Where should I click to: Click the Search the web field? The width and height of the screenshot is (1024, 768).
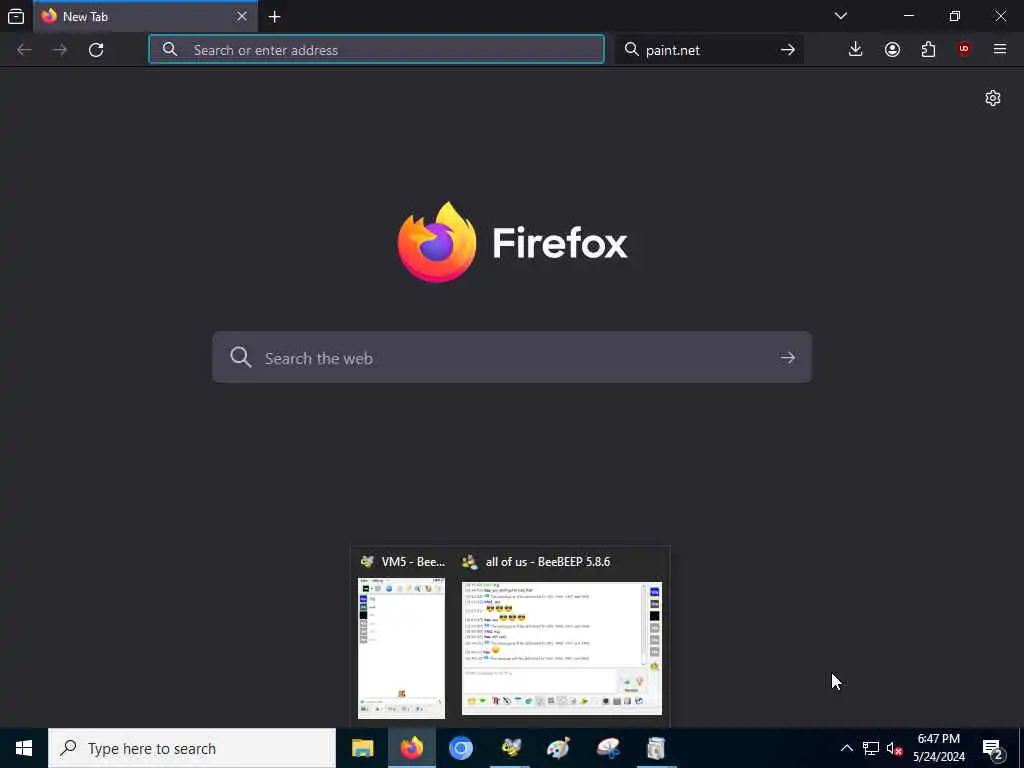tap(512, 357)
